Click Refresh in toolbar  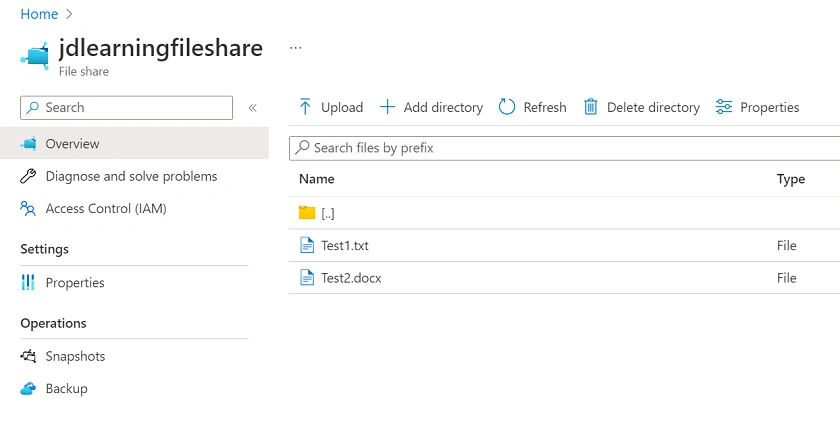point(532,107)
